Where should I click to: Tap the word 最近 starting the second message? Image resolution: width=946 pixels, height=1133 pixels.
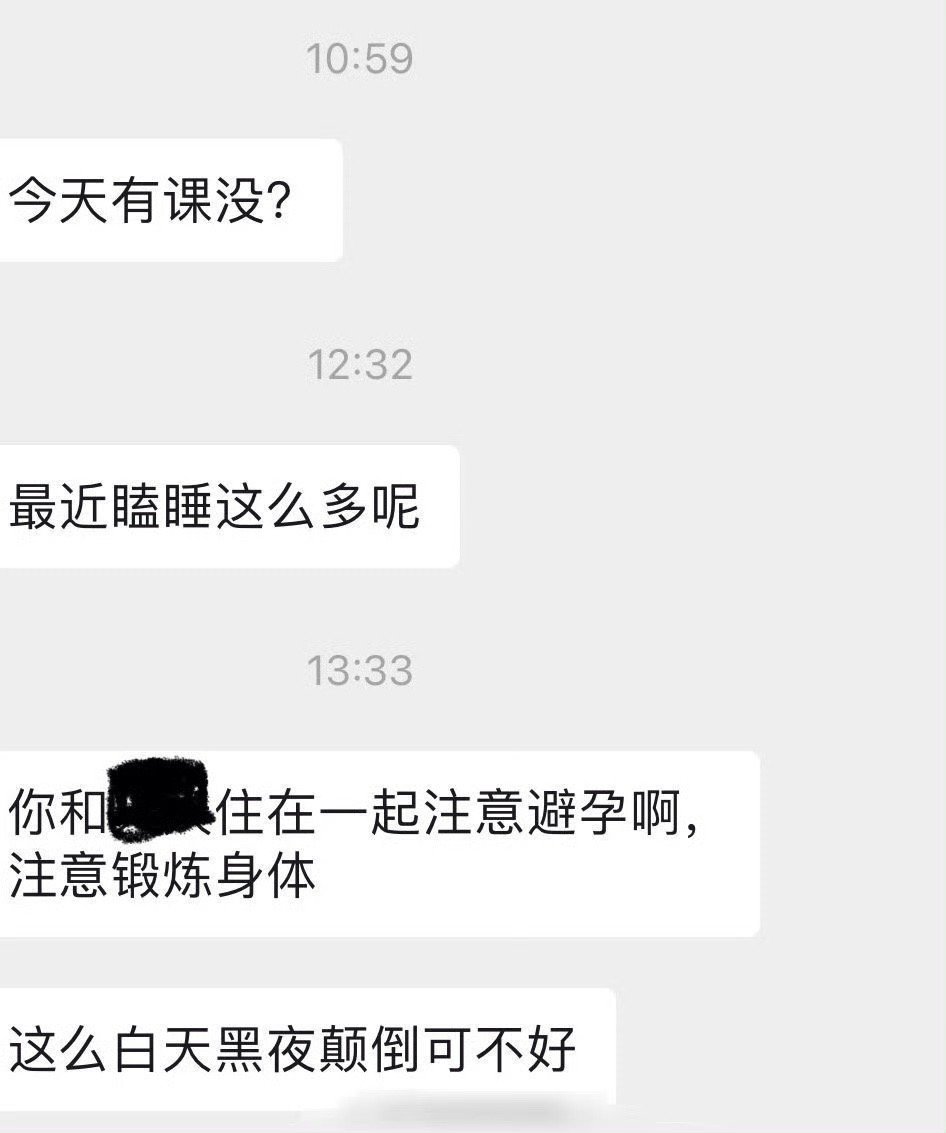tap(59, 507)
